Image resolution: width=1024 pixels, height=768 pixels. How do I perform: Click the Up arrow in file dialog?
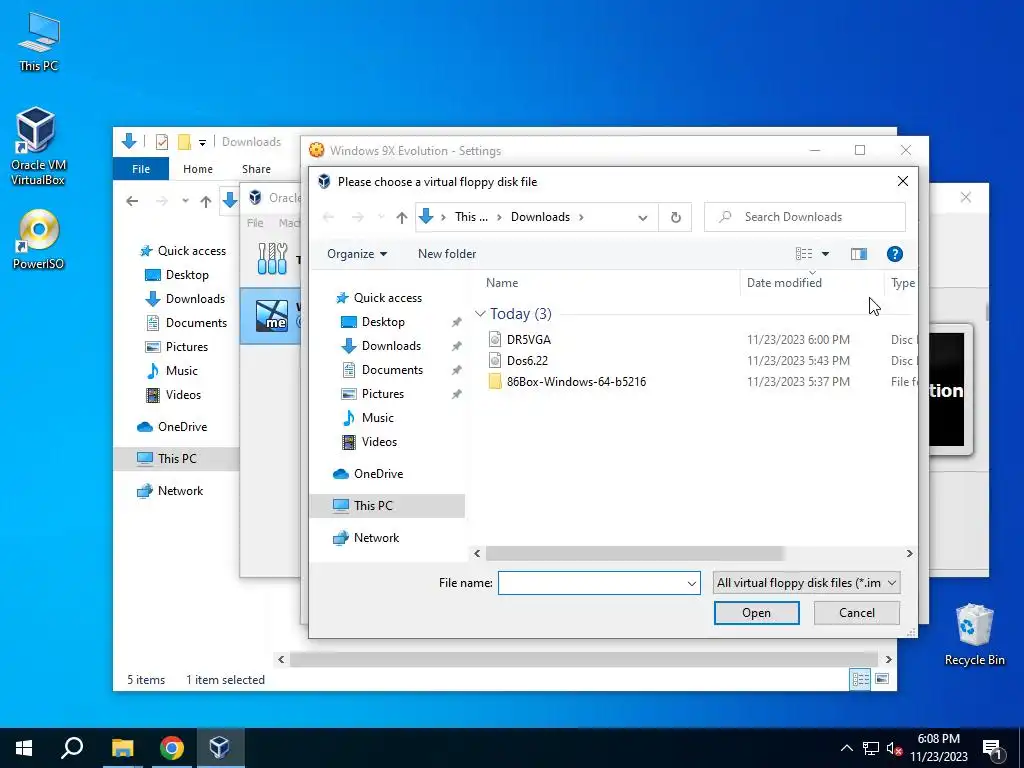(402, 217)
